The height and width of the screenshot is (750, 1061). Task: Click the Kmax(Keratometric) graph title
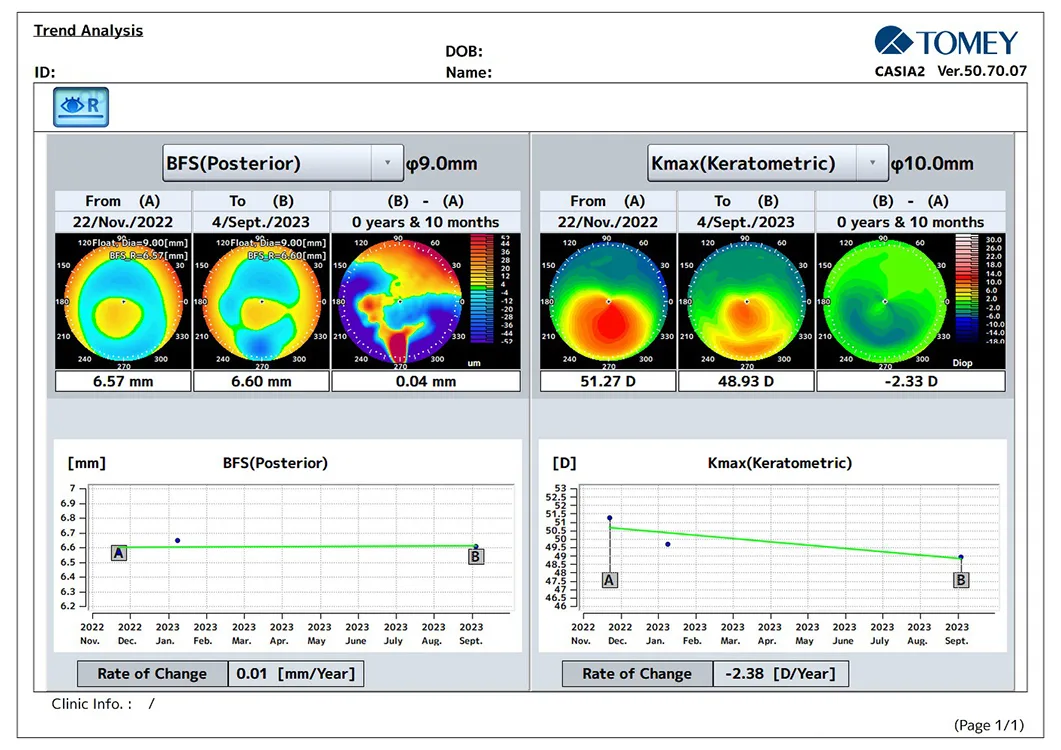(x=780, y=463)
